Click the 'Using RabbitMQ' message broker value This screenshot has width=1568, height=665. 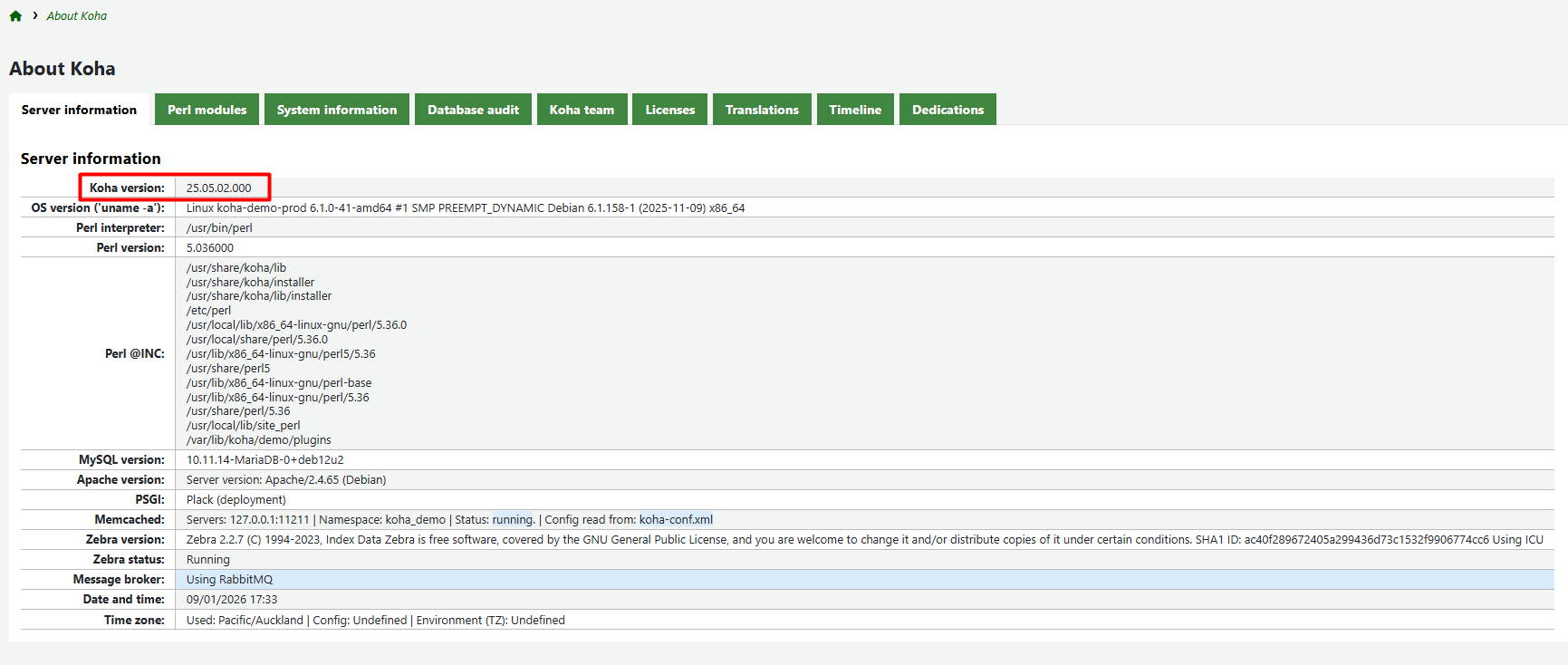click(x=229, y=579)
